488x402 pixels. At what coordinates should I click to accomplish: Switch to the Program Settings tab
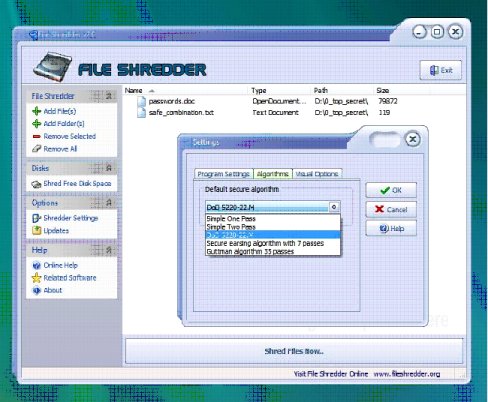tap(223, 174)
